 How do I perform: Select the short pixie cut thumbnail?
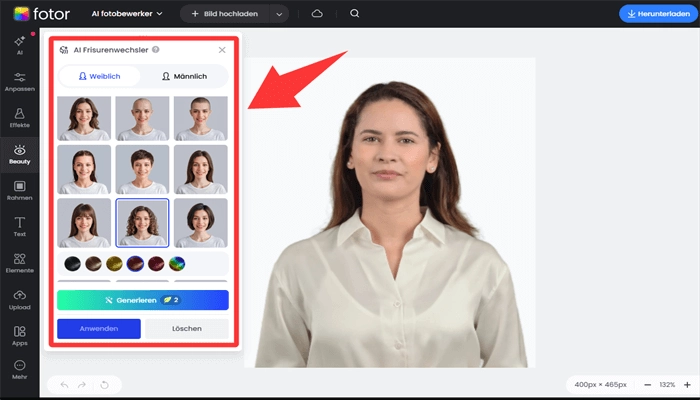[x=142, y=169]
